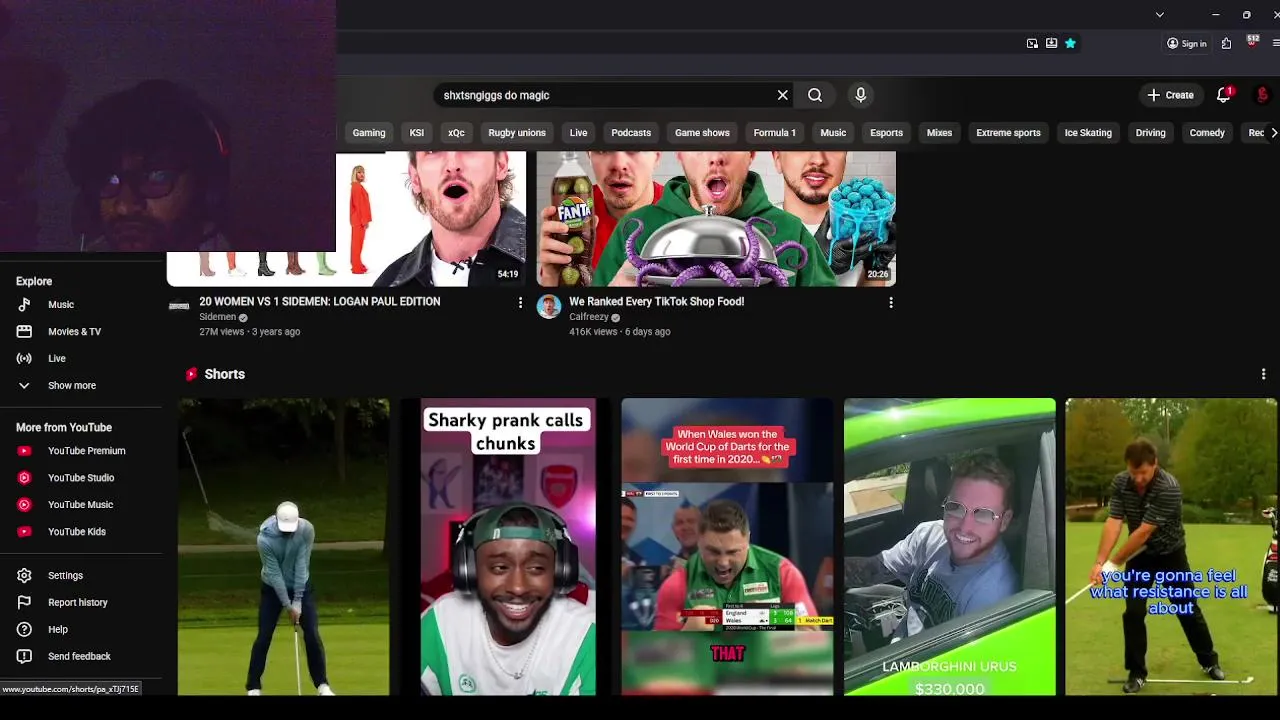The height and width of the screenshot is (720, 1280).
Task: Click the Sidemen channel avatar
Action: 179,306
